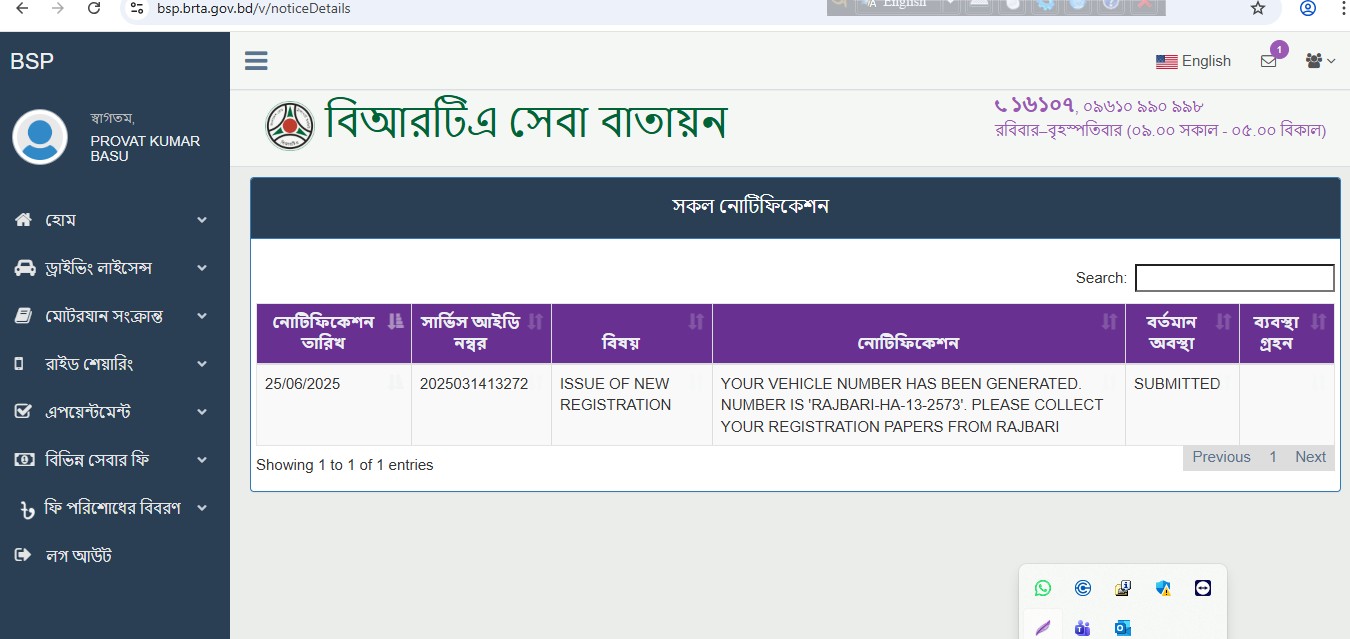Open the envelope notifications icon
This screenshot has width=1350, height=639.
[x=1268, y=61]
